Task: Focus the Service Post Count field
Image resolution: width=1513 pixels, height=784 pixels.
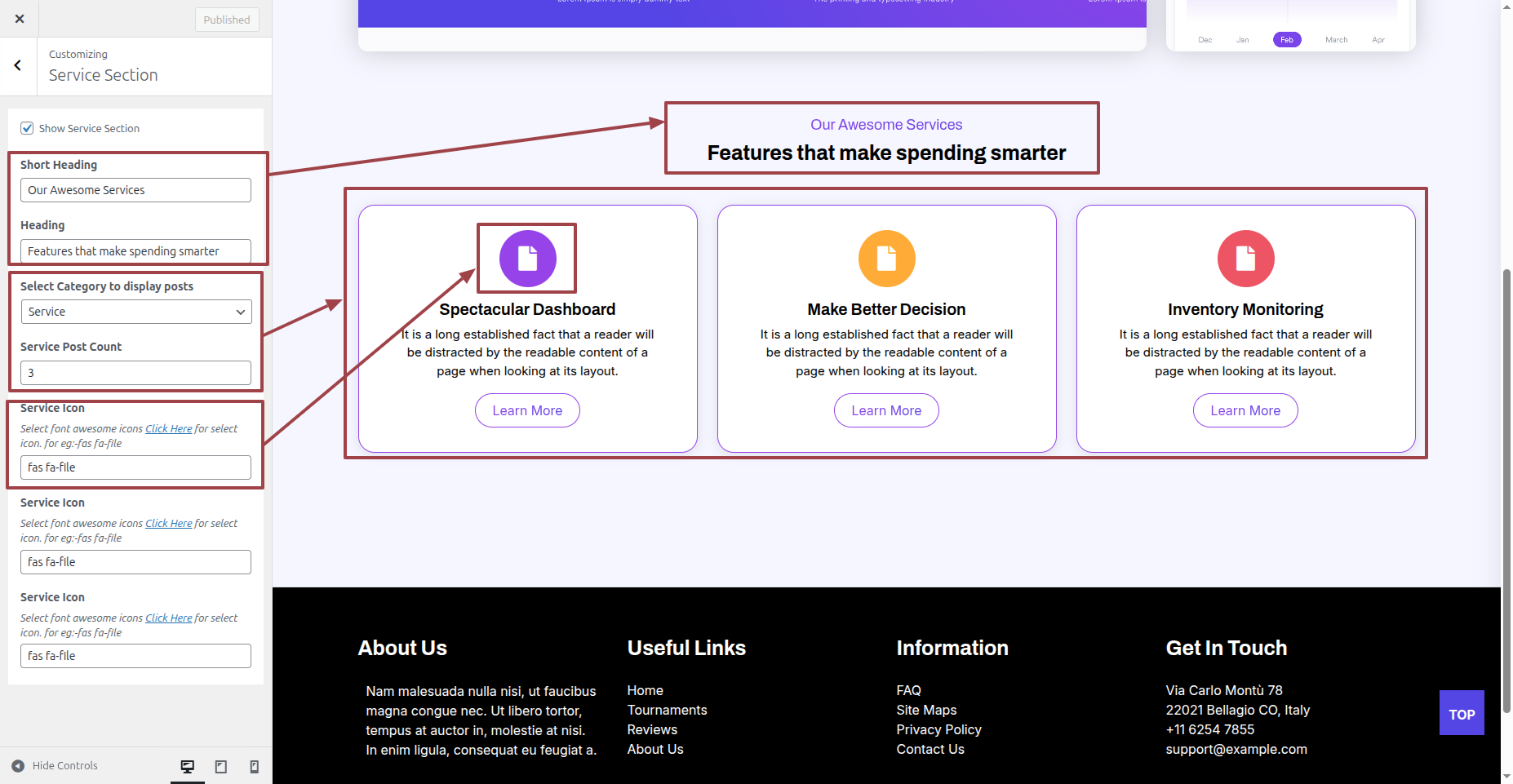Action: (135, 373)
